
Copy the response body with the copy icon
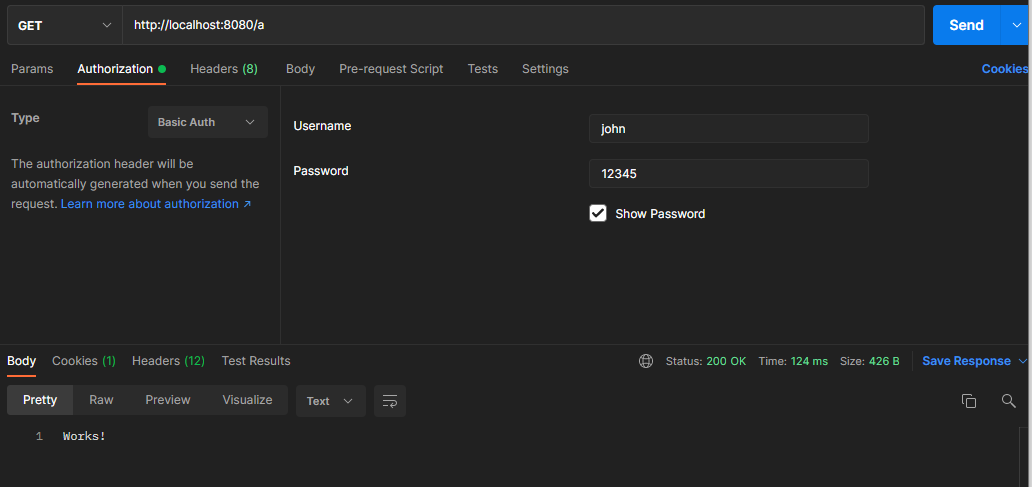tap(969, 401)
